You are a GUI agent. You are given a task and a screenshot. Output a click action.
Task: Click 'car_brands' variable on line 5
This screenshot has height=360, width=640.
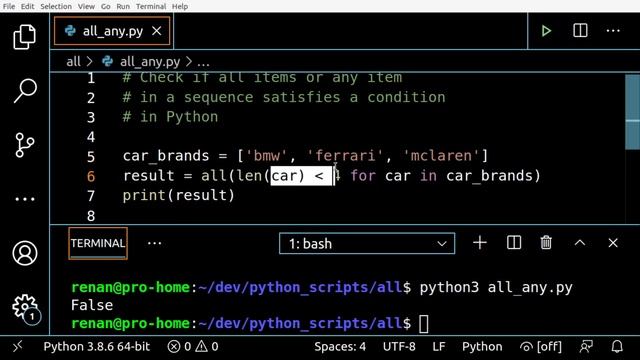click(x=166, y=156)
